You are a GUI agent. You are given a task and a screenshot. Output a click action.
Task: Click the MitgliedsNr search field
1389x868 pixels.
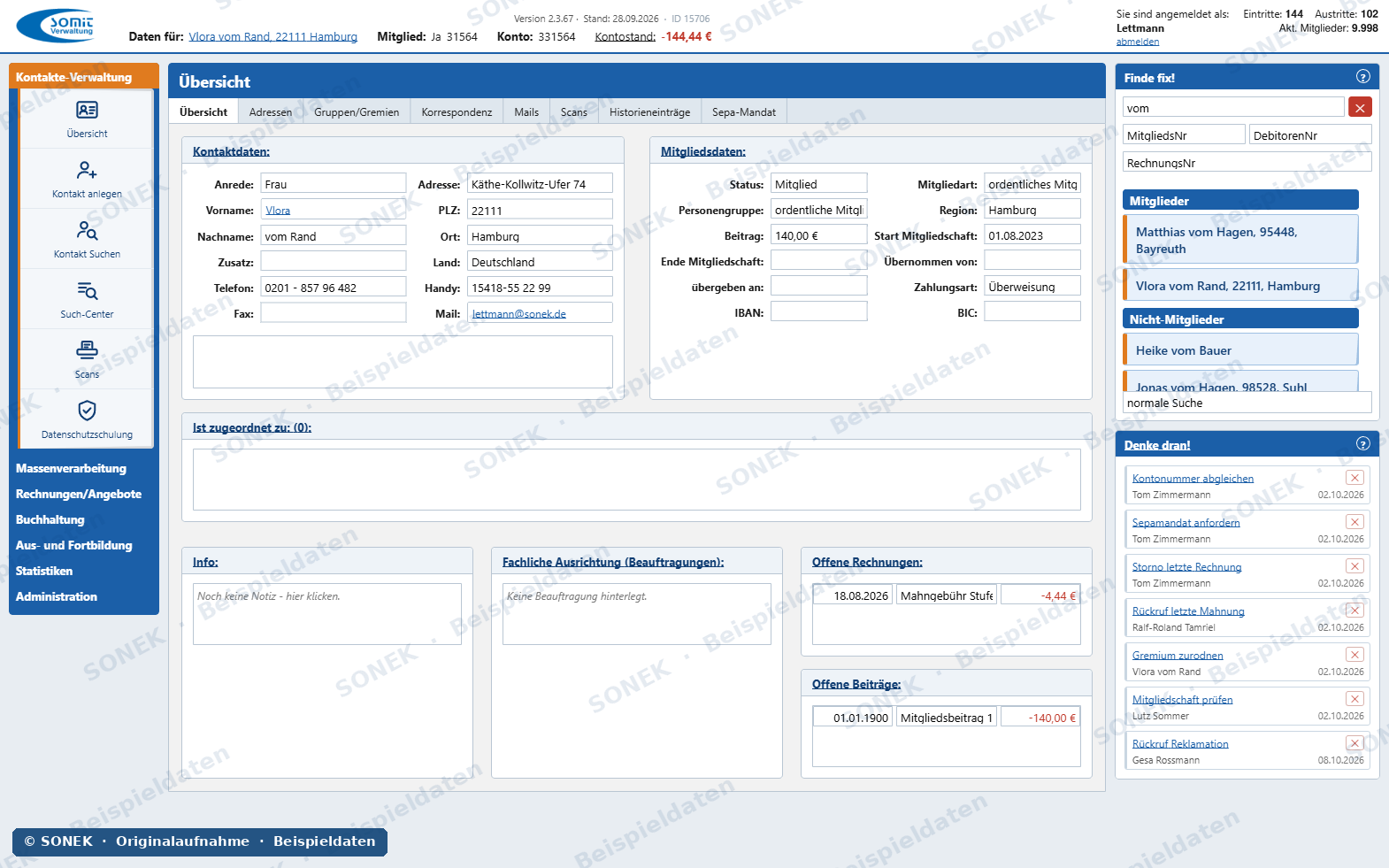pyautogui.click(x=1185, y=135)
